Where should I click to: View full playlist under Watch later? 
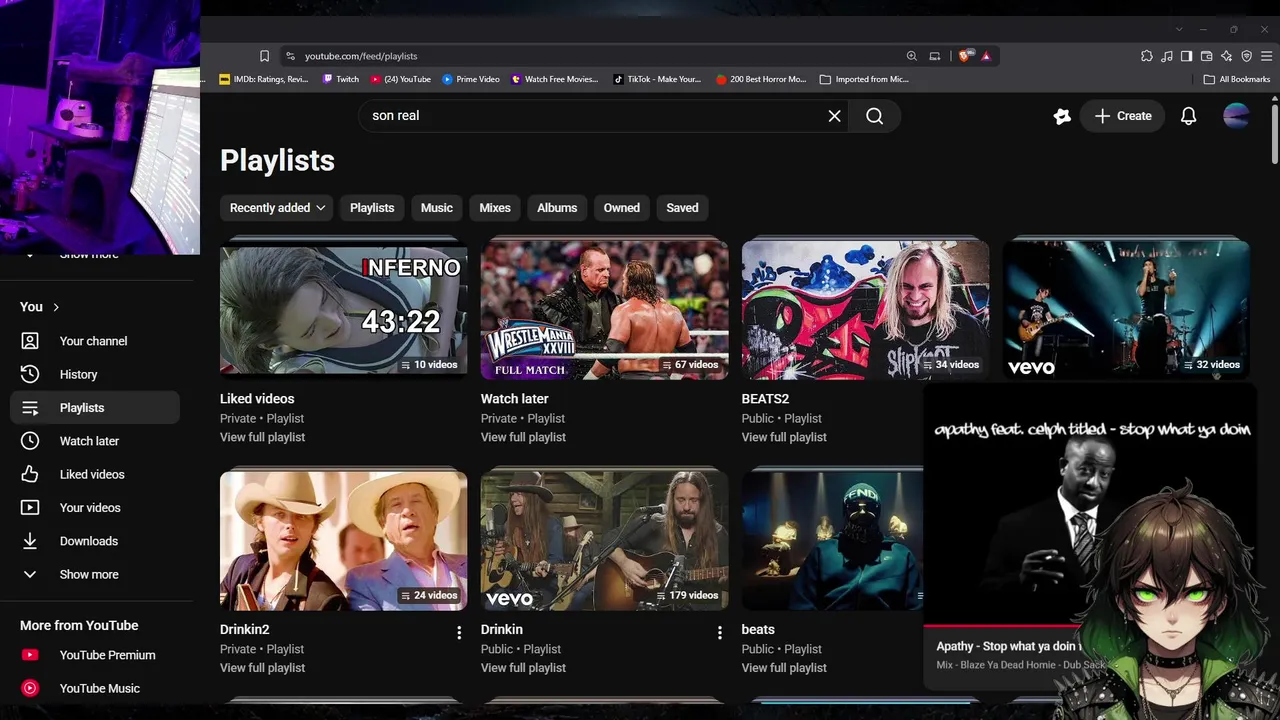click(524, 437)
